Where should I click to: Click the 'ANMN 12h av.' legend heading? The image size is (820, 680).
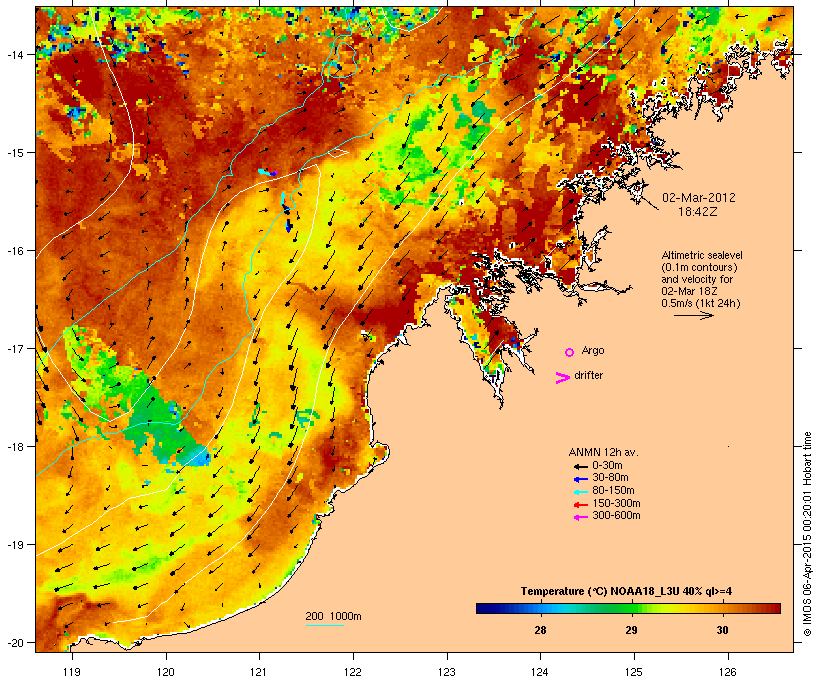coord(603,452)
